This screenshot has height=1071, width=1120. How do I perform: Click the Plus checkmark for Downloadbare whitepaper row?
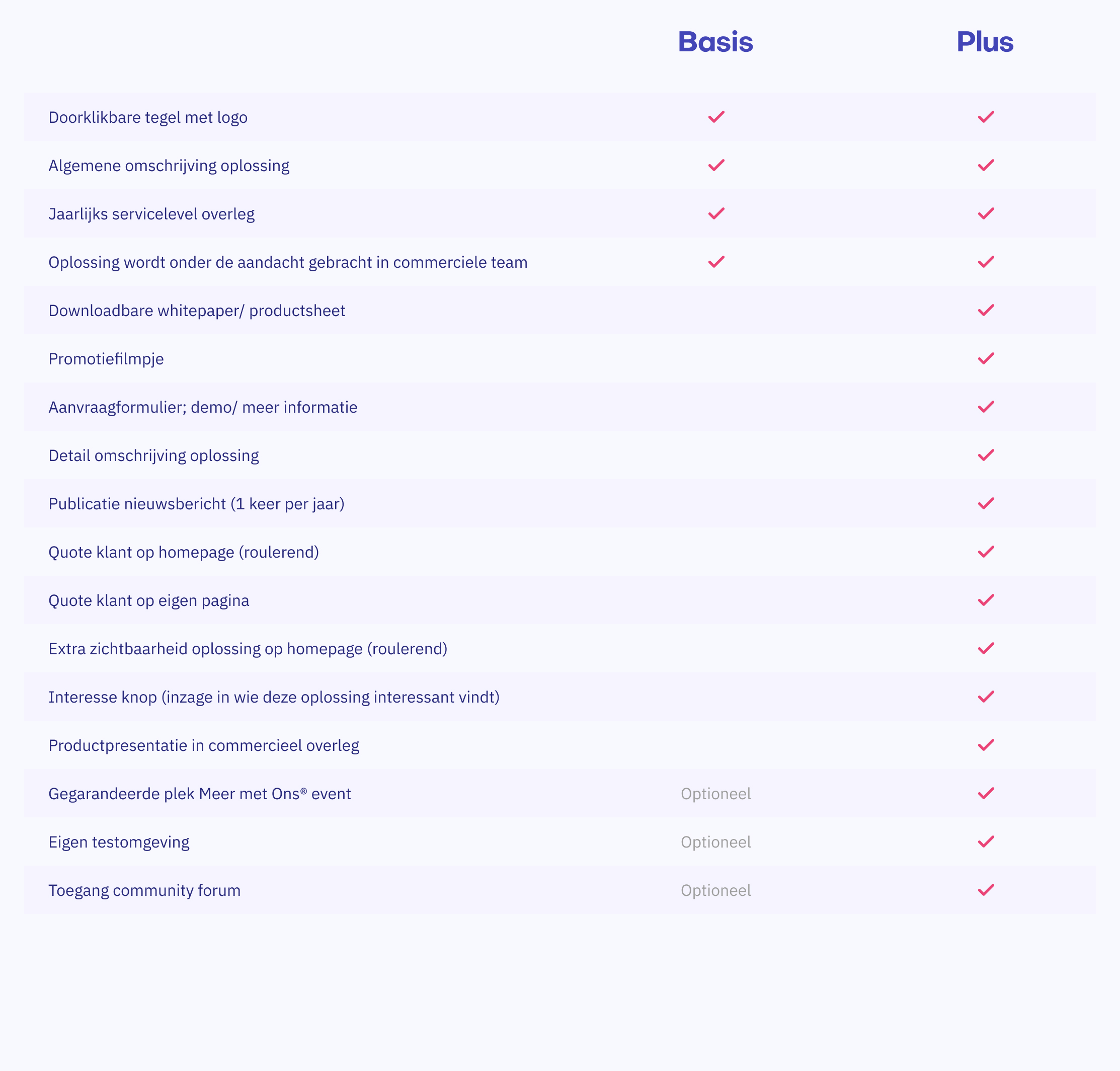point(985,310)
